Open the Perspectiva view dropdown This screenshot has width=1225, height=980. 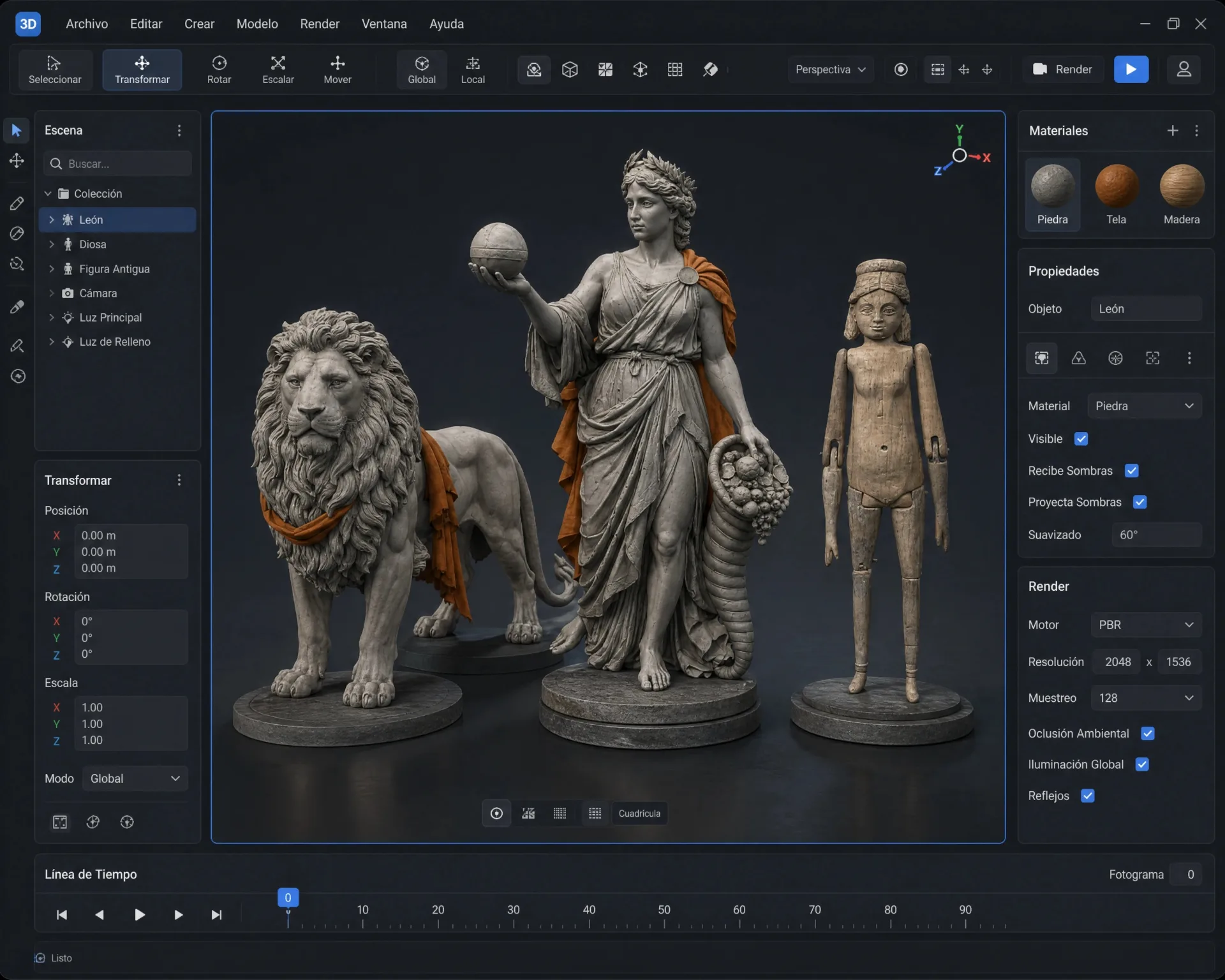(x=831, y=69)
